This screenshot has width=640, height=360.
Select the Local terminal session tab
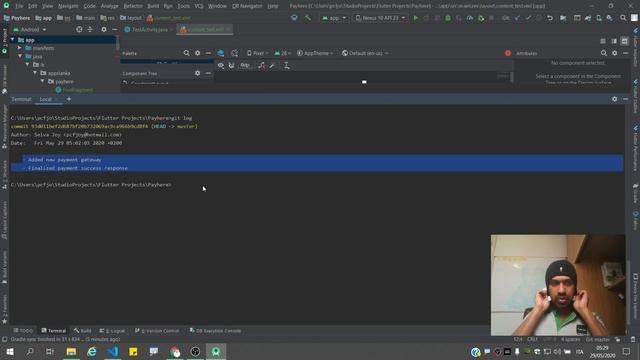(45, 99)
